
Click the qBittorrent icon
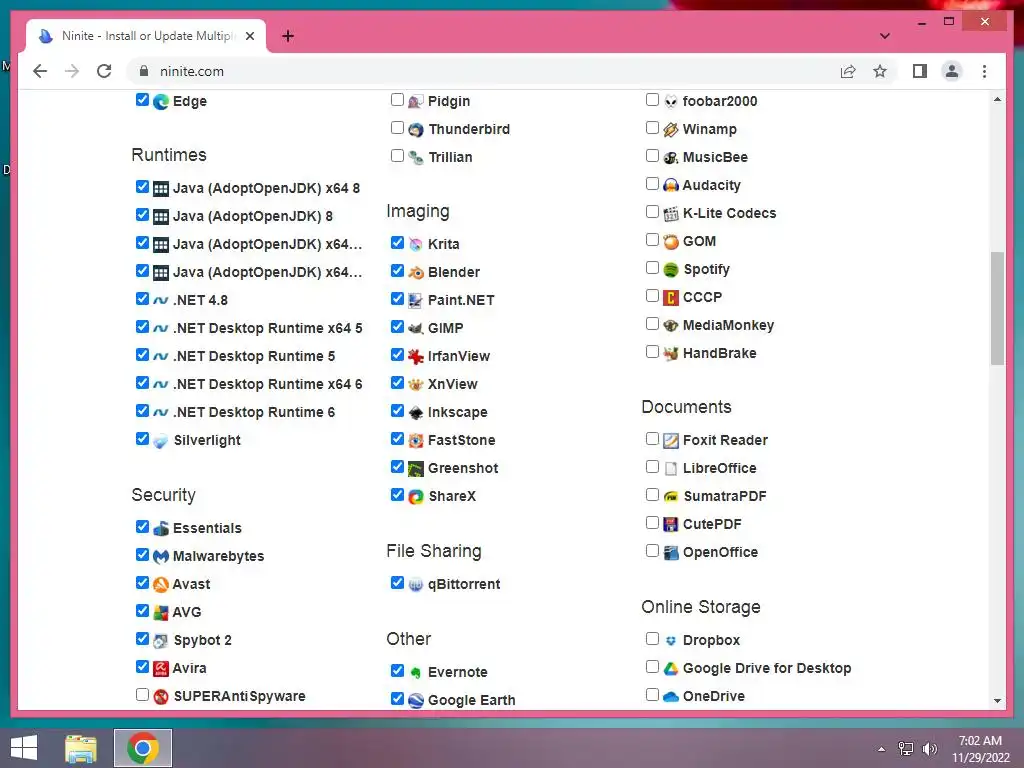(415, 585)
